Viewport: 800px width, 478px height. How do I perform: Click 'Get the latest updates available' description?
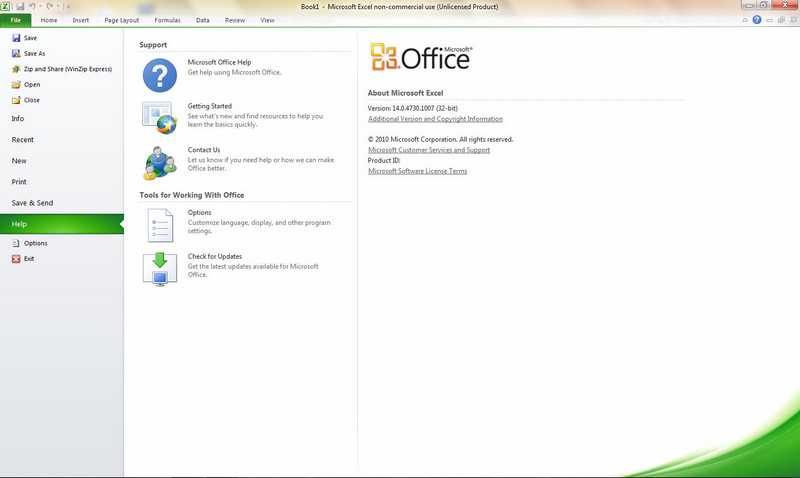tap(253, 270)
